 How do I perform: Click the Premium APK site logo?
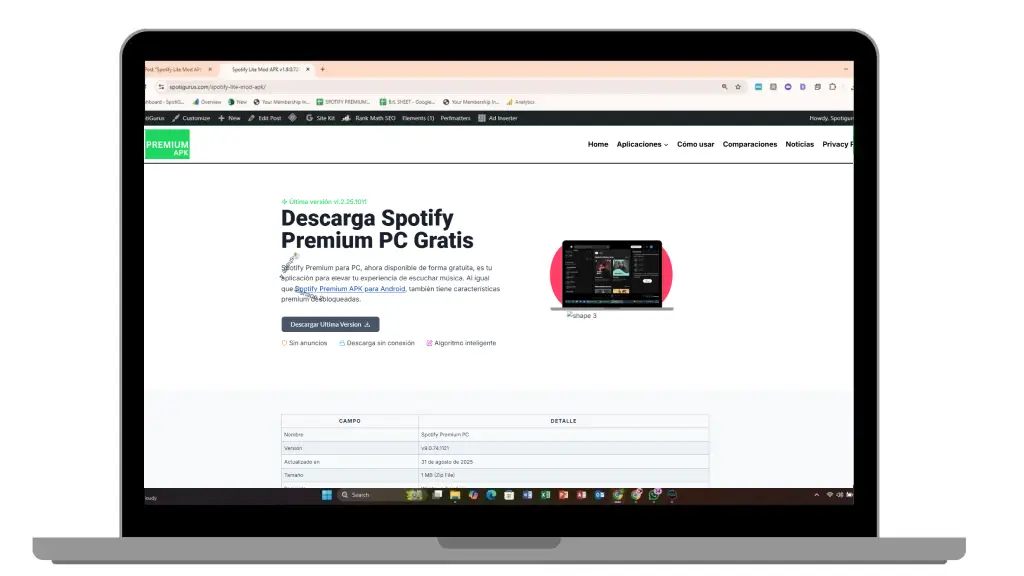[167, 144]
